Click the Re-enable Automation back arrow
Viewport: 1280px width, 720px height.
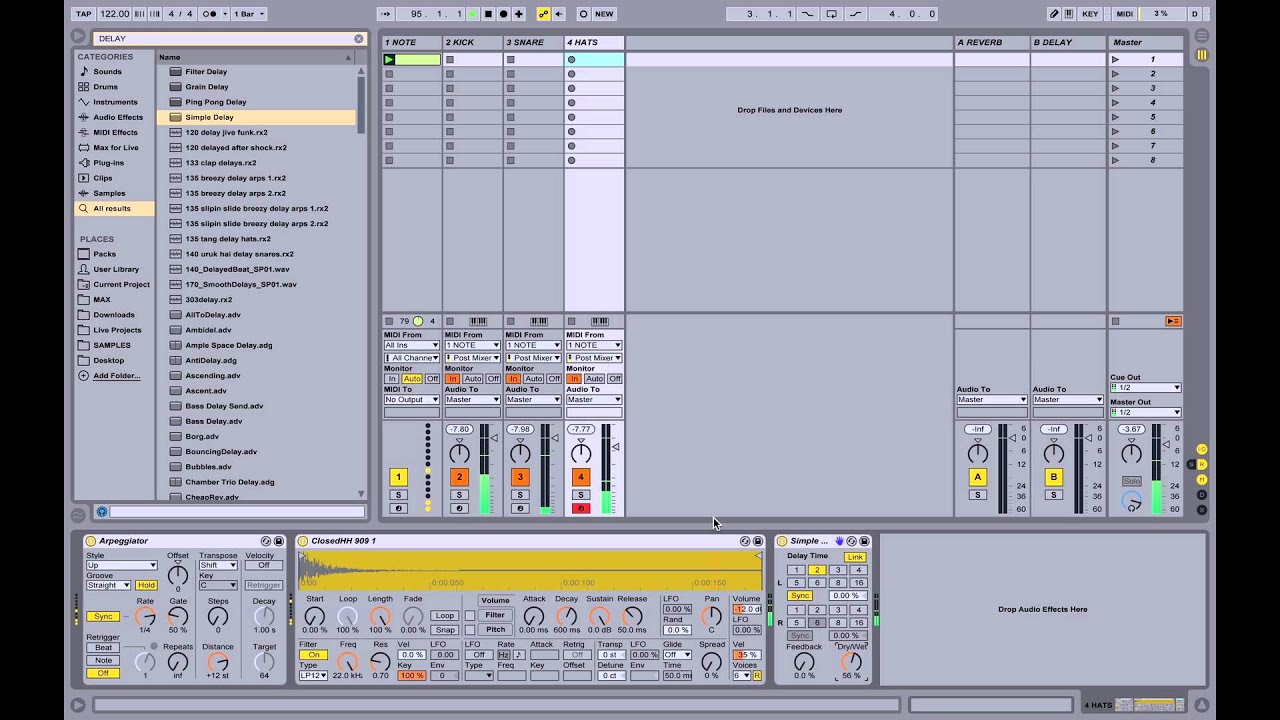[558, 14]
